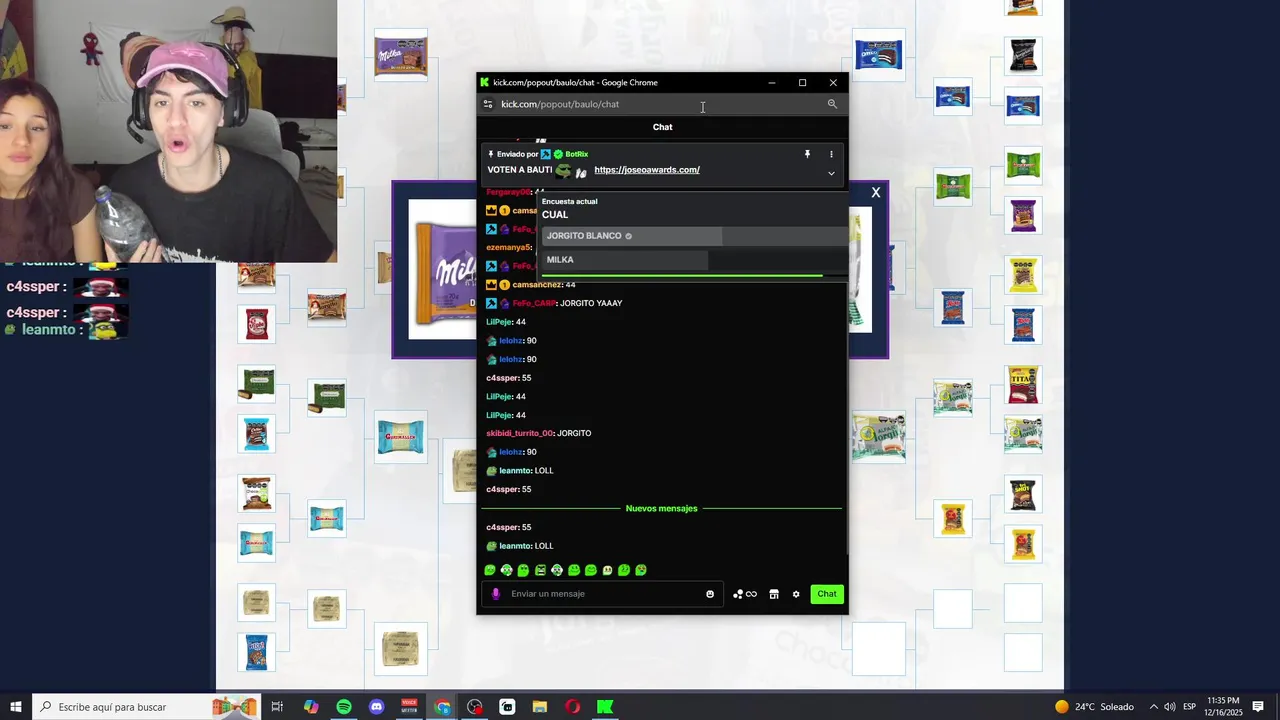Open Discord from the taskbar
Image resolution: width=1280 pixels, height=720 pixels.
tap(377, 707)
